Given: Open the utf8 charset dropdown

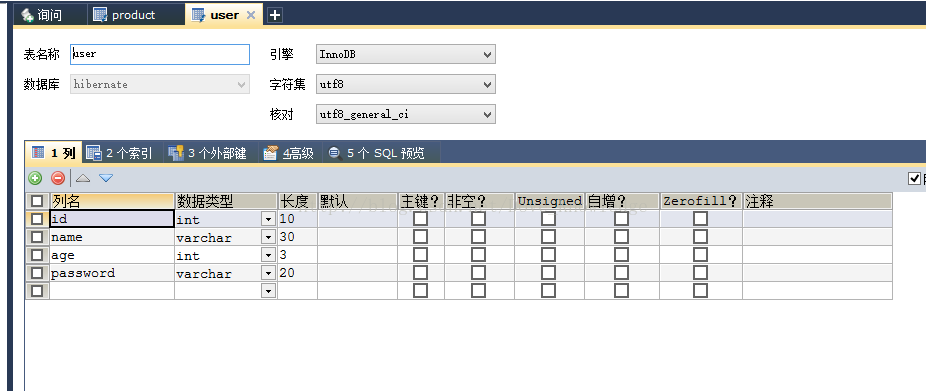Looking at the screenshot, I should click(x=406, y=84).
